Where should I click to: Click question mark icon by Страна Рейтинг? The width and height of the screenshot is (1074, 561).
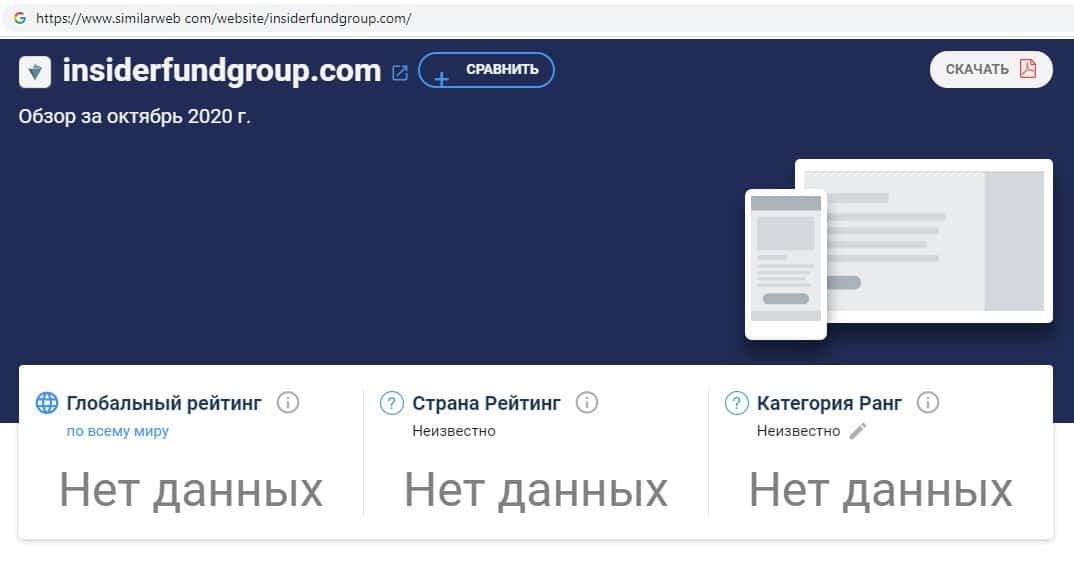click(x=391, y=403)
